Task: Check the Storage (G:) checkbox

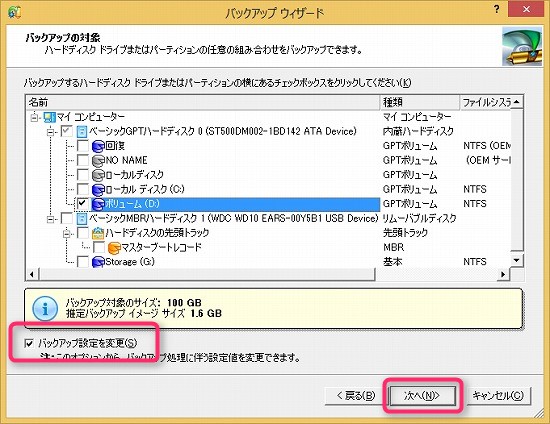Action: (83, 262)
